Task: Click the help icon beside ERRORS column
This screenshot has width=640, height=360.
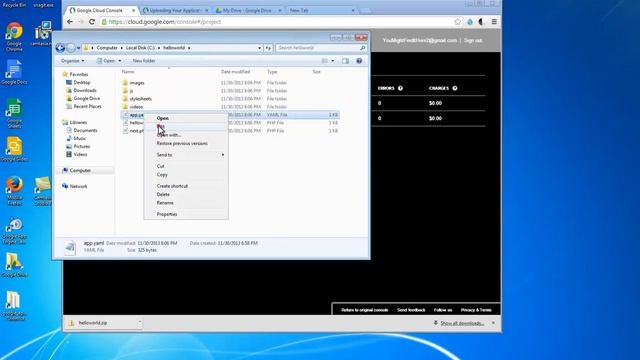Action: (x=400, y=88)
